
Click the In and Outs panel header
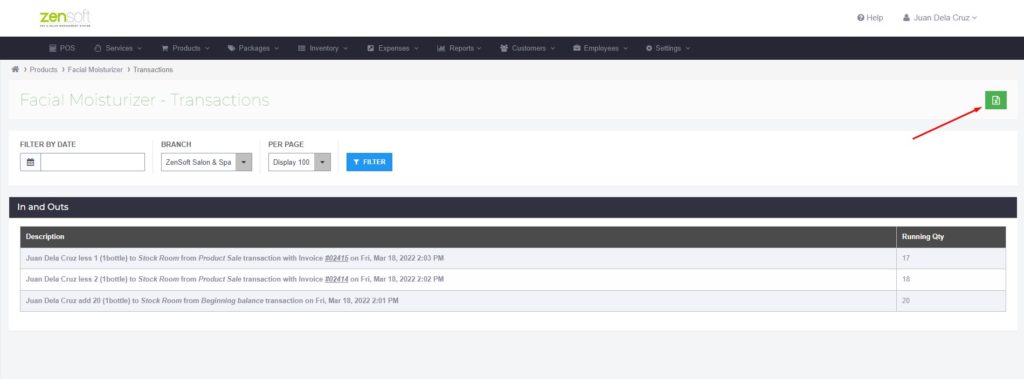513,207
